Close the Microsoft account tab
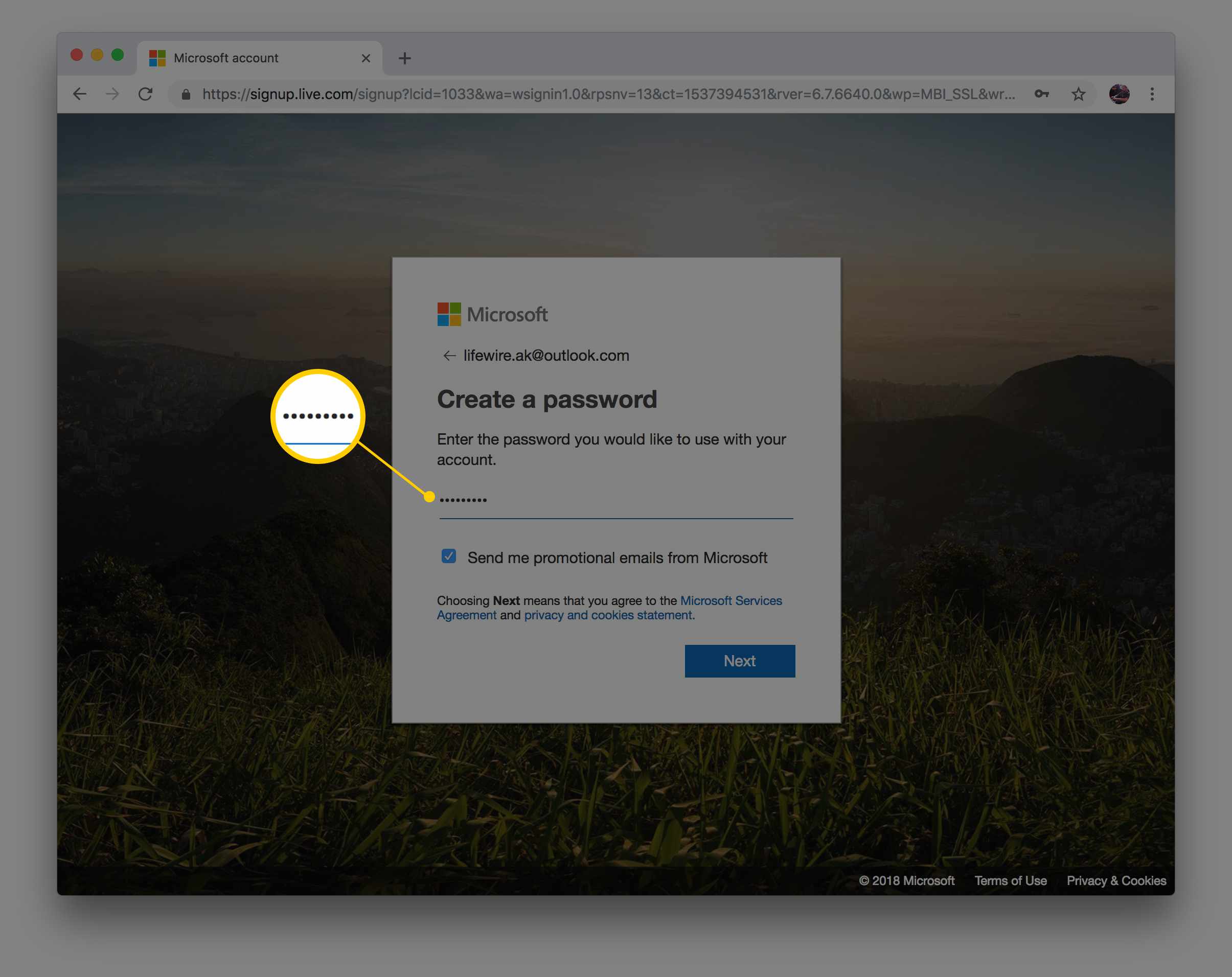1232x977 pixels. pyautogui.click(x=366, y=58)
